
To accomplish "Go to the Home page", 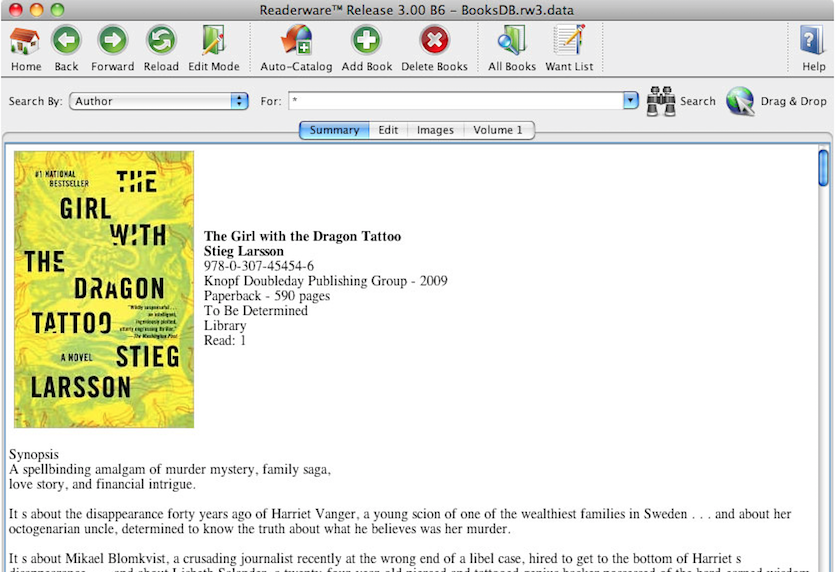I will coord(25,48).
